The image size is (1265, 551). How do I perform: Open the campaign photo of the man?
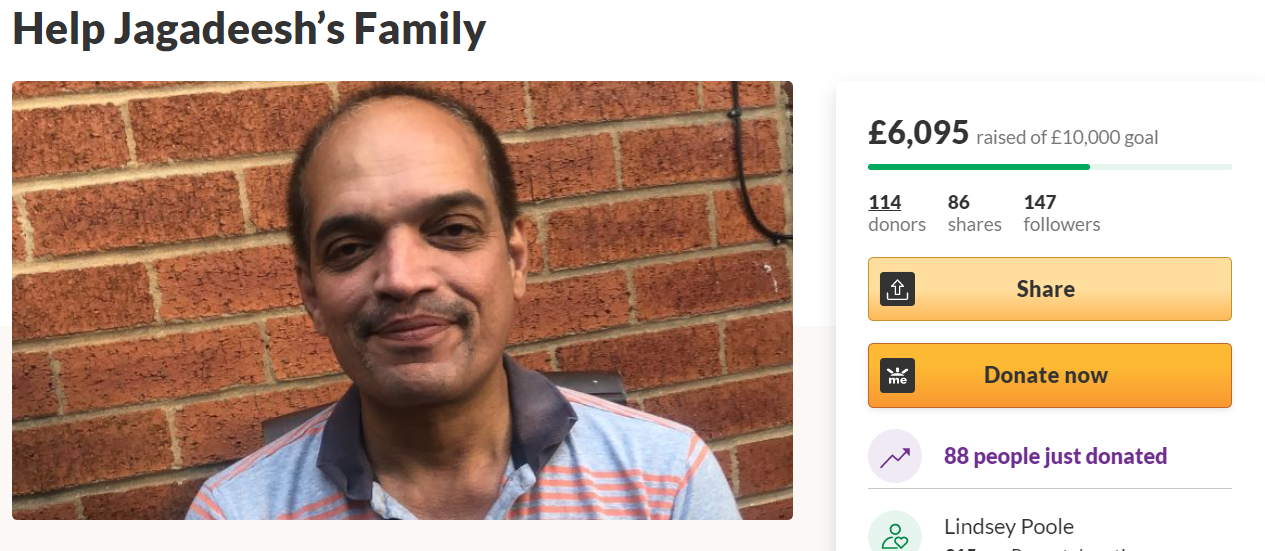coord(402,300)
